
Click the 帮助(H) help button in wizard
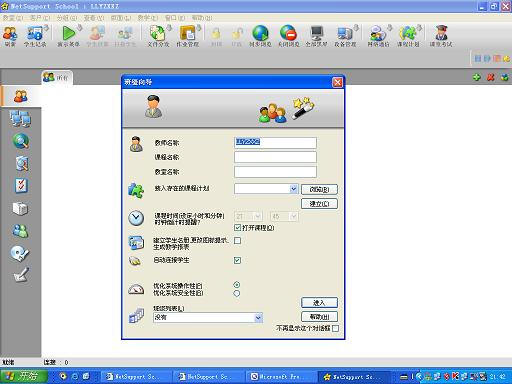coord(319,316)
